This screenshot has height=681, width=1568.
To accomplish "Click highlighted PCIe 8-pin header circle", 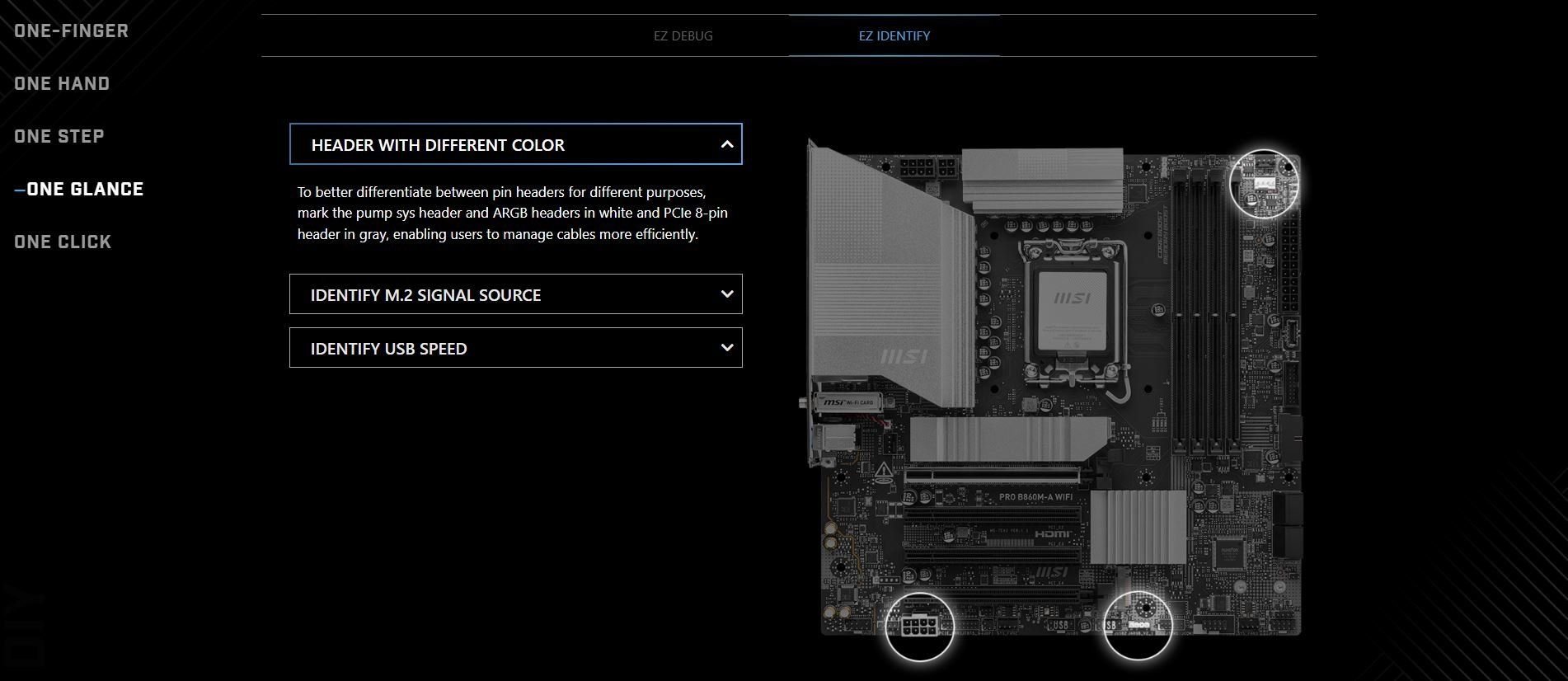I will [919, 627].
